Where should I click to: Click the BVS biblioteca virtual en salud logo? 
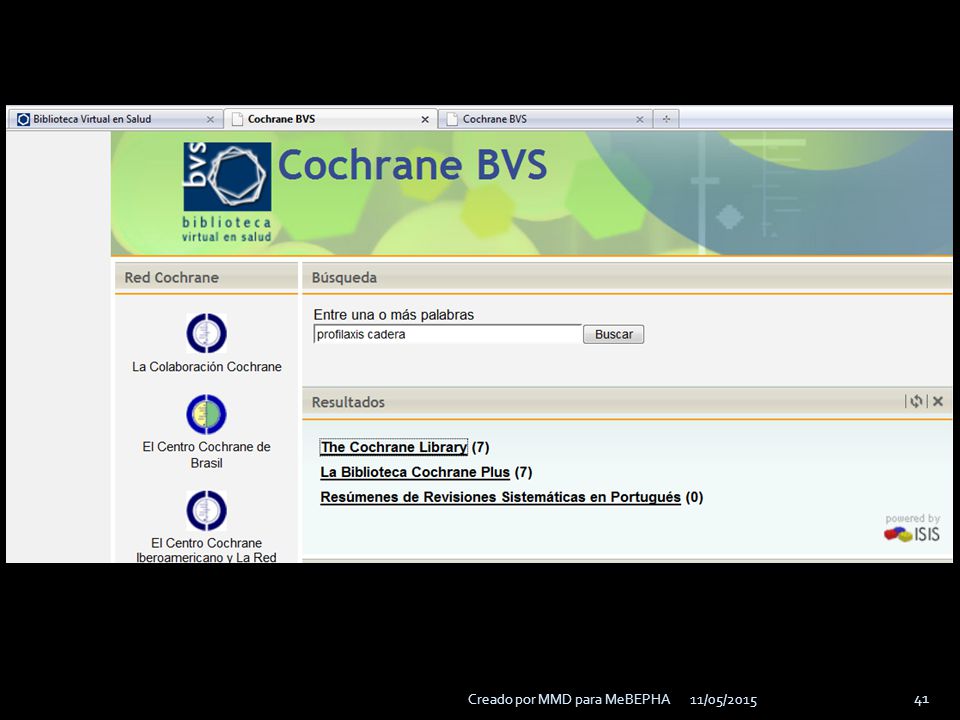click(x=227, y=192)
